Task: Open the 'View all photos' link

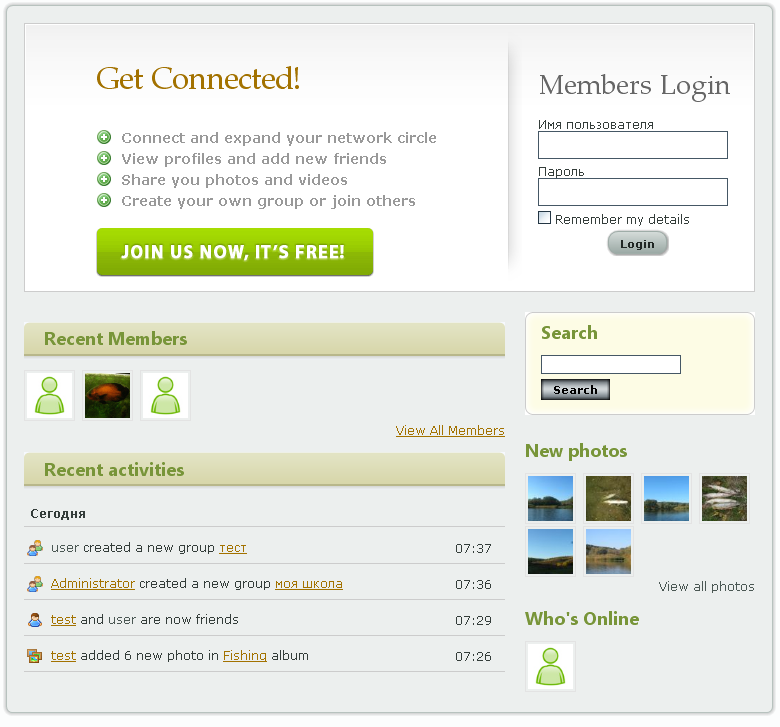Action: click(x=706, y=587)
